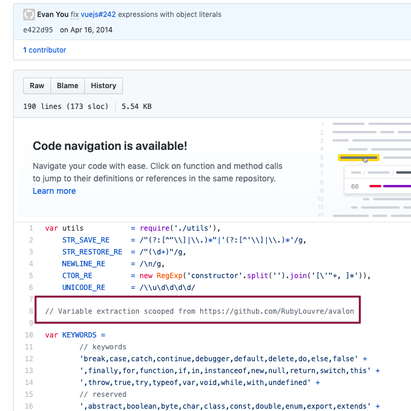The width and height of the screenshot is (411, 411).
Task: Select line number 13
Action: [x=29, y=371]
